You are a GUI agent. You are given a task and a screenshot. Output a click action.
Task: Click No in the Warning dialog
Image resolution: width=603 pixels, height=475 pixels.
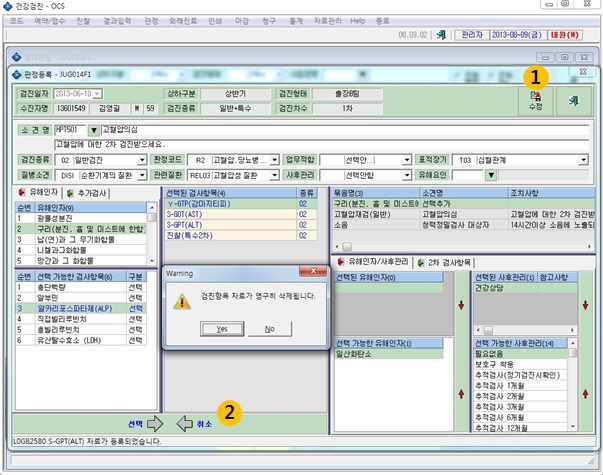[x=270, y=329]
